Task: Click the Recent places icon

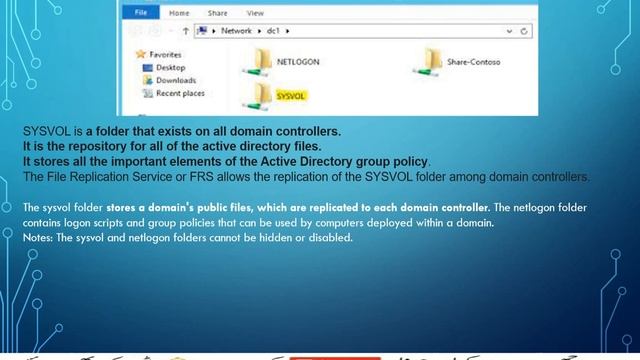Action: click(147, 93)
